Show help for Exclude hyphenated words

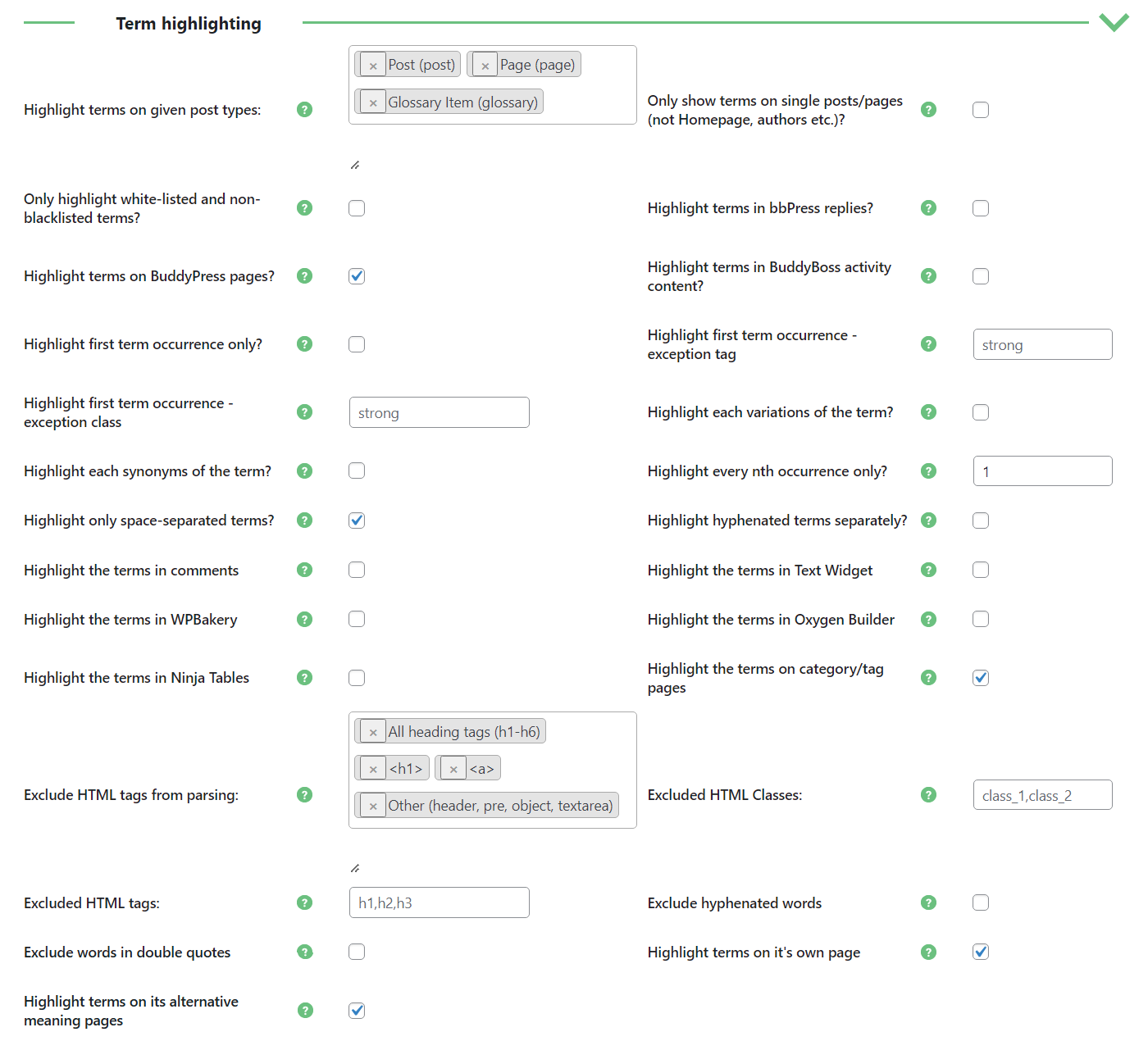928,902
